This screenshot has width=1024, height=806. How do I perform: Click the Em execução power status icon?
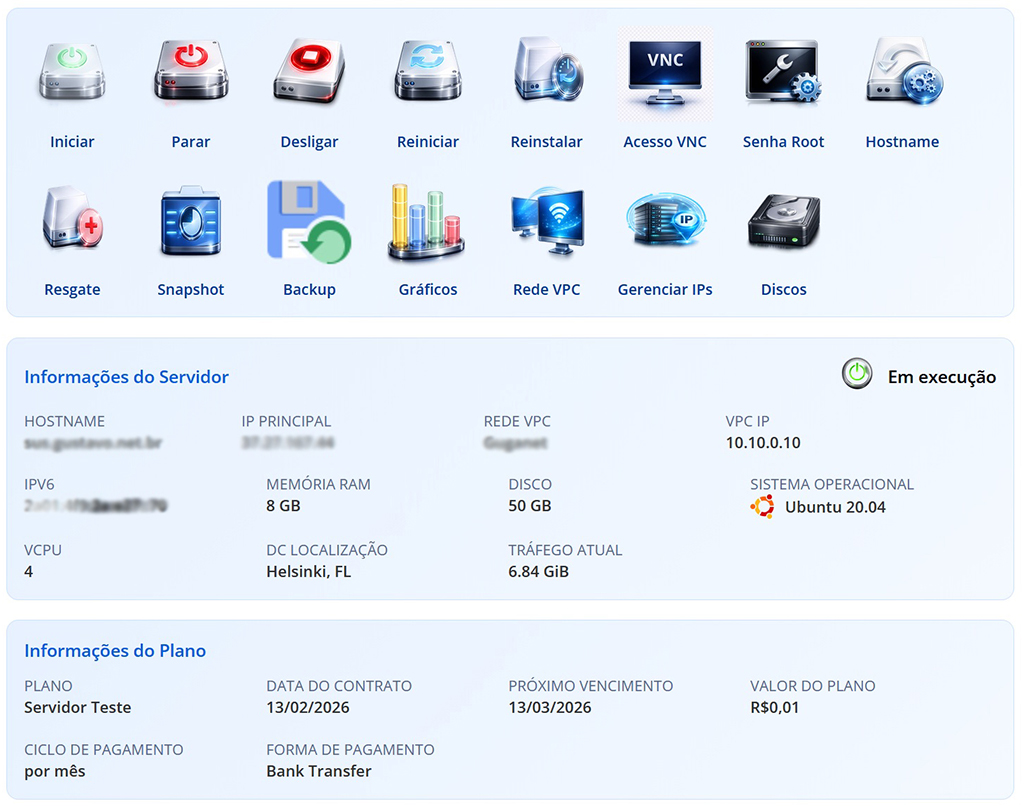pyautogui.click(x=857, y=374)
